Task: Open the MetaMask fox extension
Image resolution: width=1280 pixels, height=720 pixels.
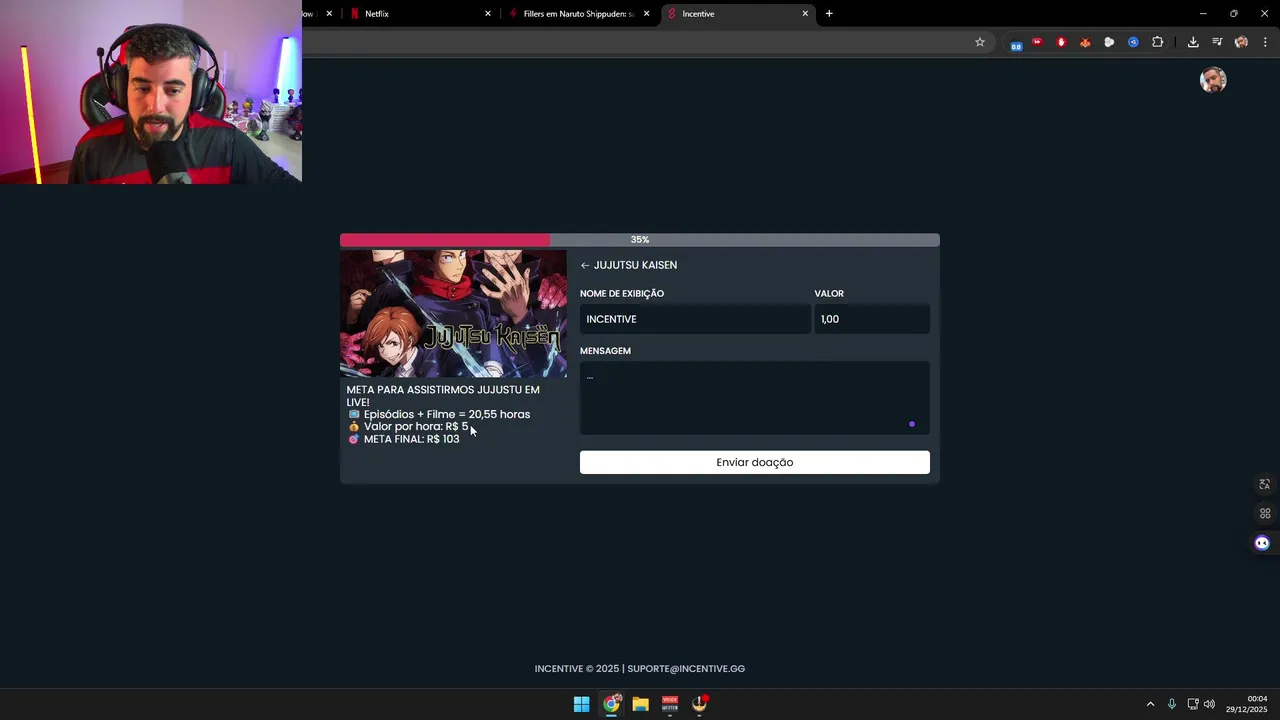Action: click(x=1085, y=42)
